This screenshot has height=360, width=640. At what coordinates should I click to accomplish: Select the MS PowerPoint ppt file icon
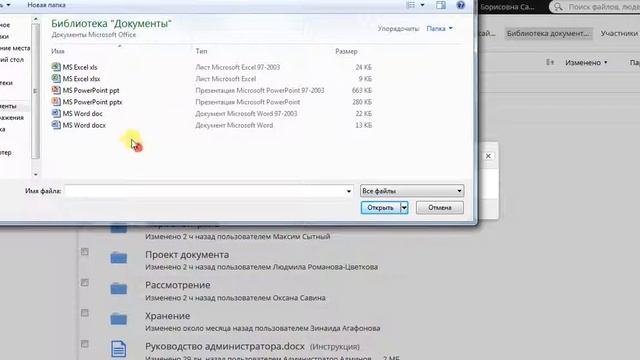pyautogui.click(x=56, y=90)
